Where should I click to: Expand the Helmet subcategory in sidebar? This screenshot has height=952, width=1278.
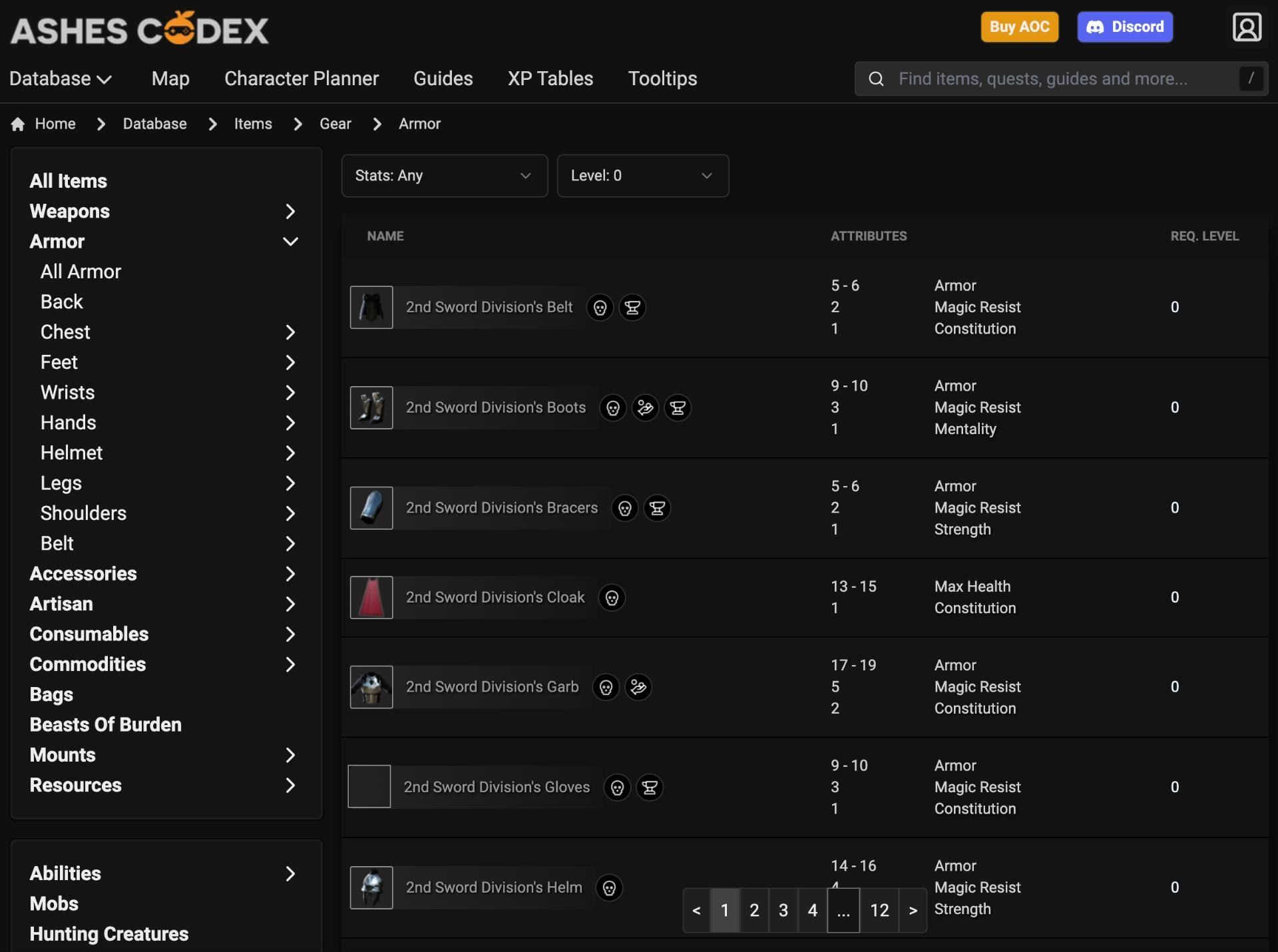click(x=290, y=453)
